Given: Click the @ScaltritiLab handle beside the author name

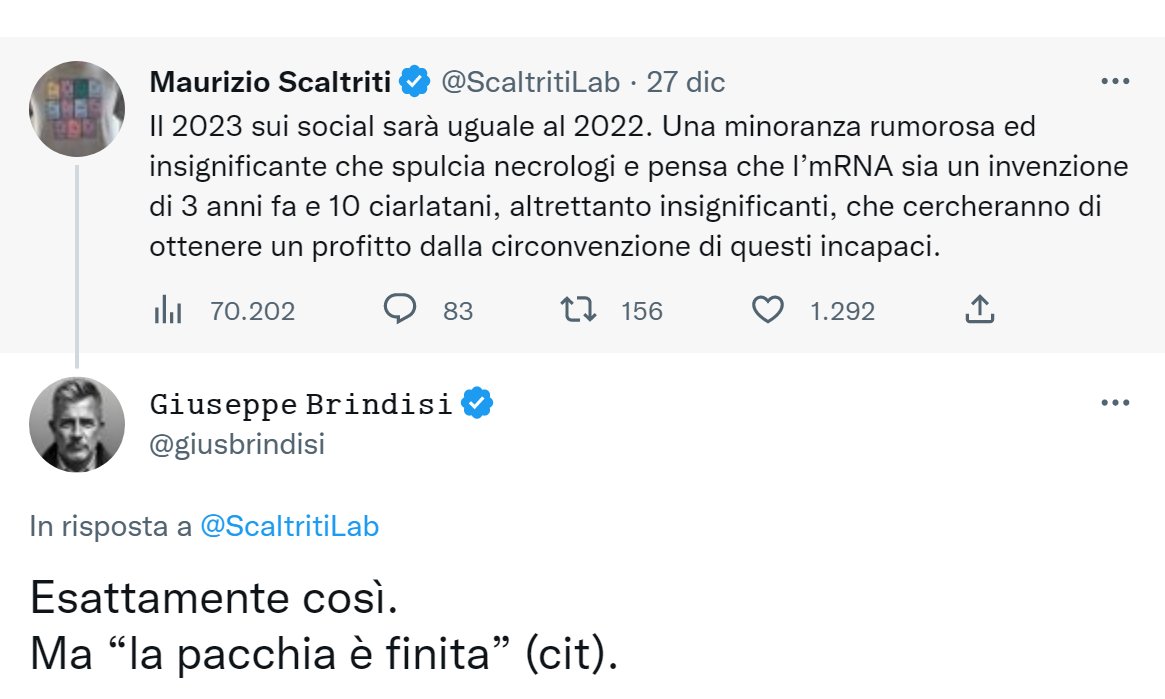Looking at the screenshot, I should (530, 82).
